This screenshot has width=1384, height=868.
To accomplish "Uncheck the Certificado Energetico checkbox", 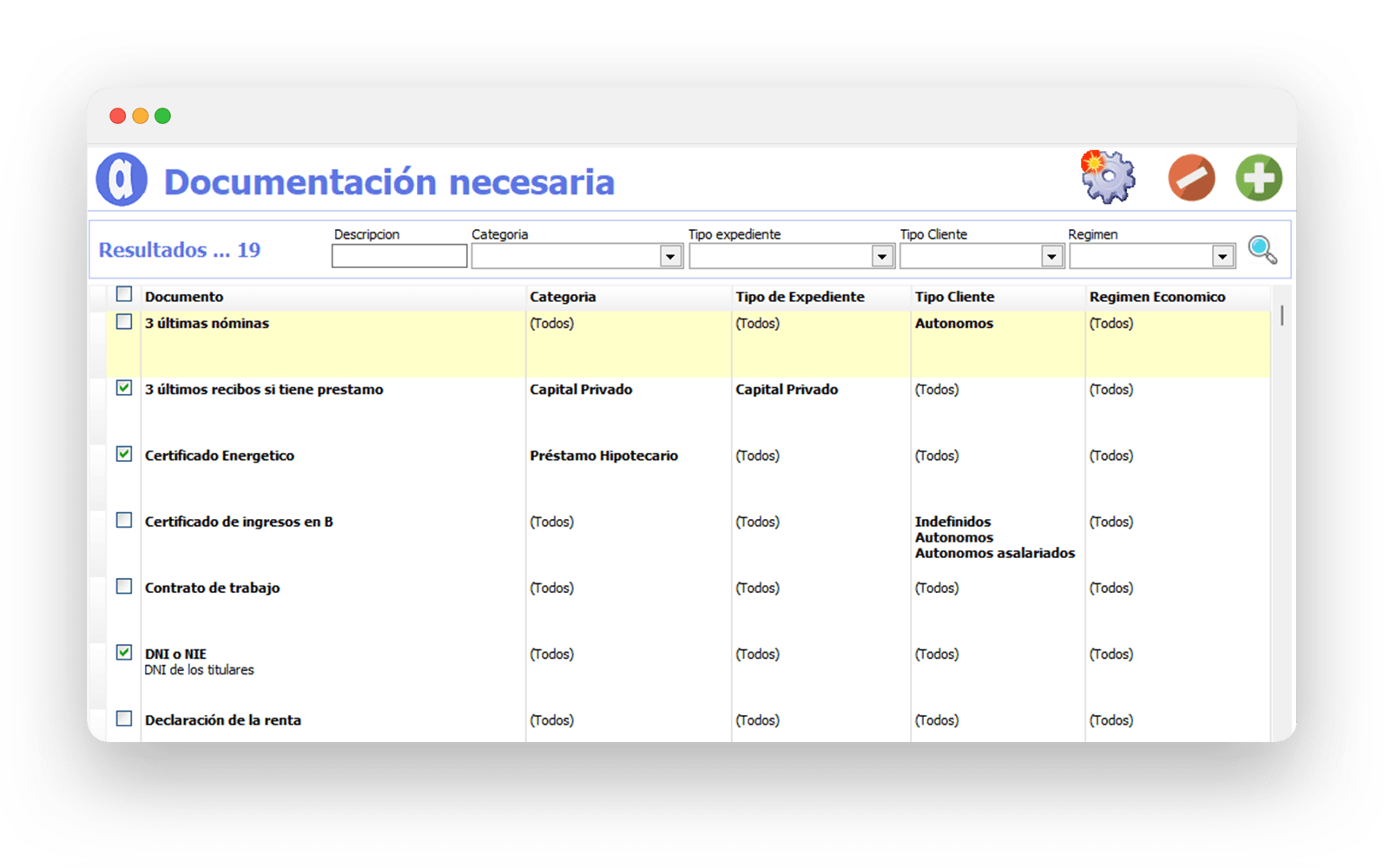I will (124, 454).
